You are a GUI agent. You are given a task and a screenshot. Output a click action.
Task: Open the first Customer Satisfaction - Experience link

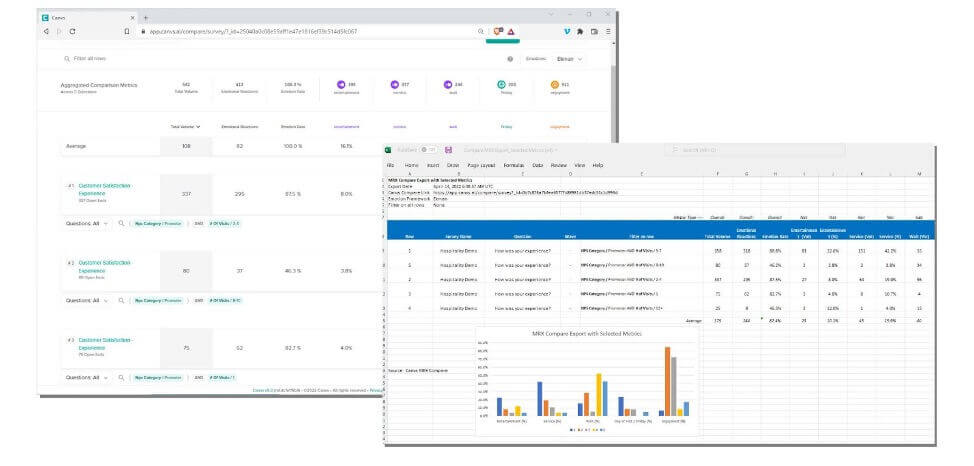coord(105,190)
